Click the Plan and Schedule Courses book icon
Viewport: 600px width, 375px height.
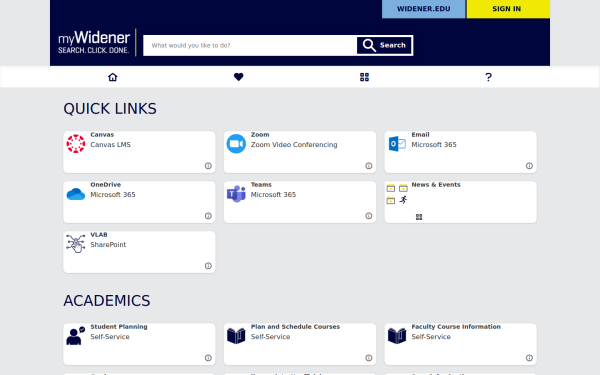click(236, 336)
